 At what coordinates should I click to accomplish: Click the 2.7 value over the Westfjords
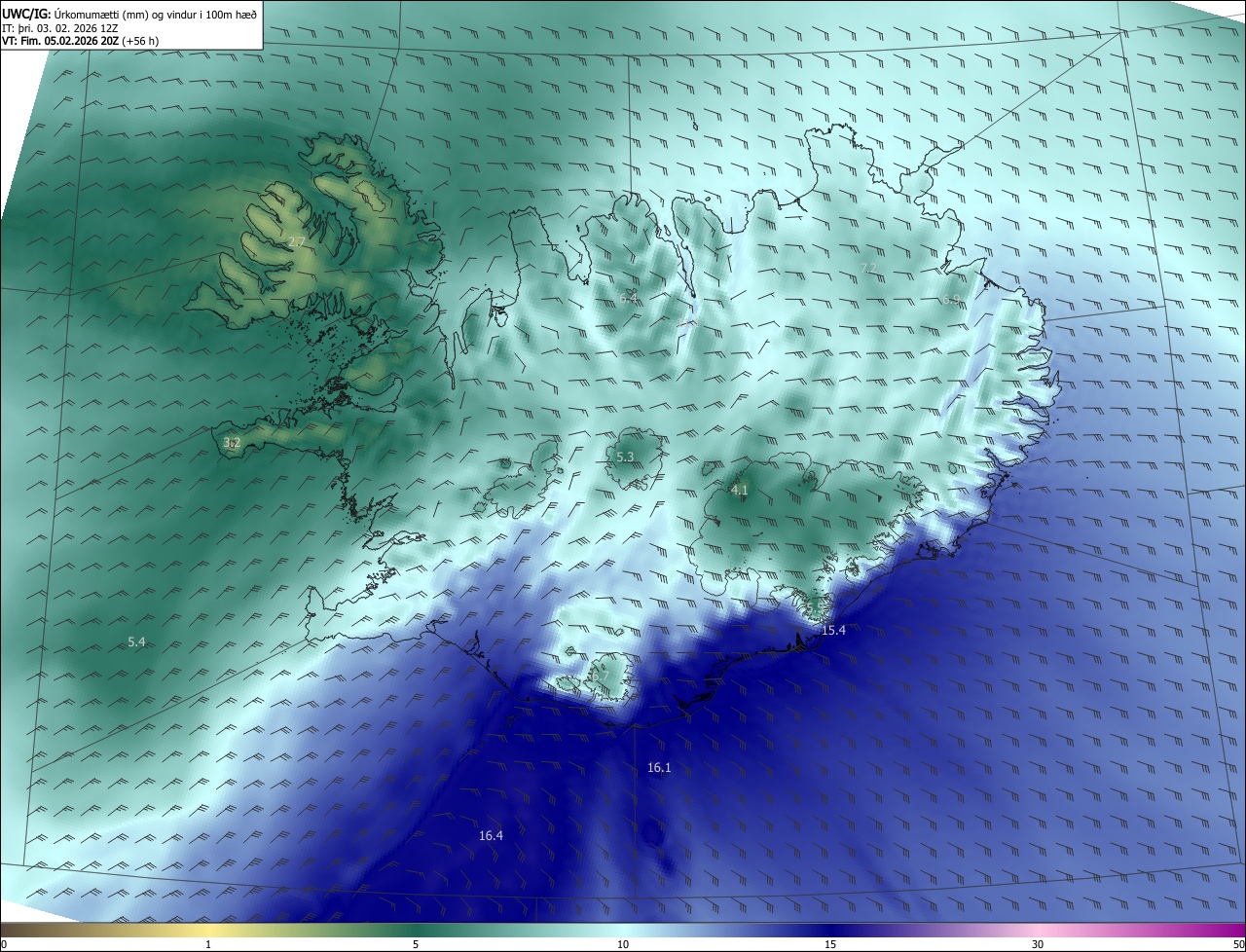click(x=297, y=241)
